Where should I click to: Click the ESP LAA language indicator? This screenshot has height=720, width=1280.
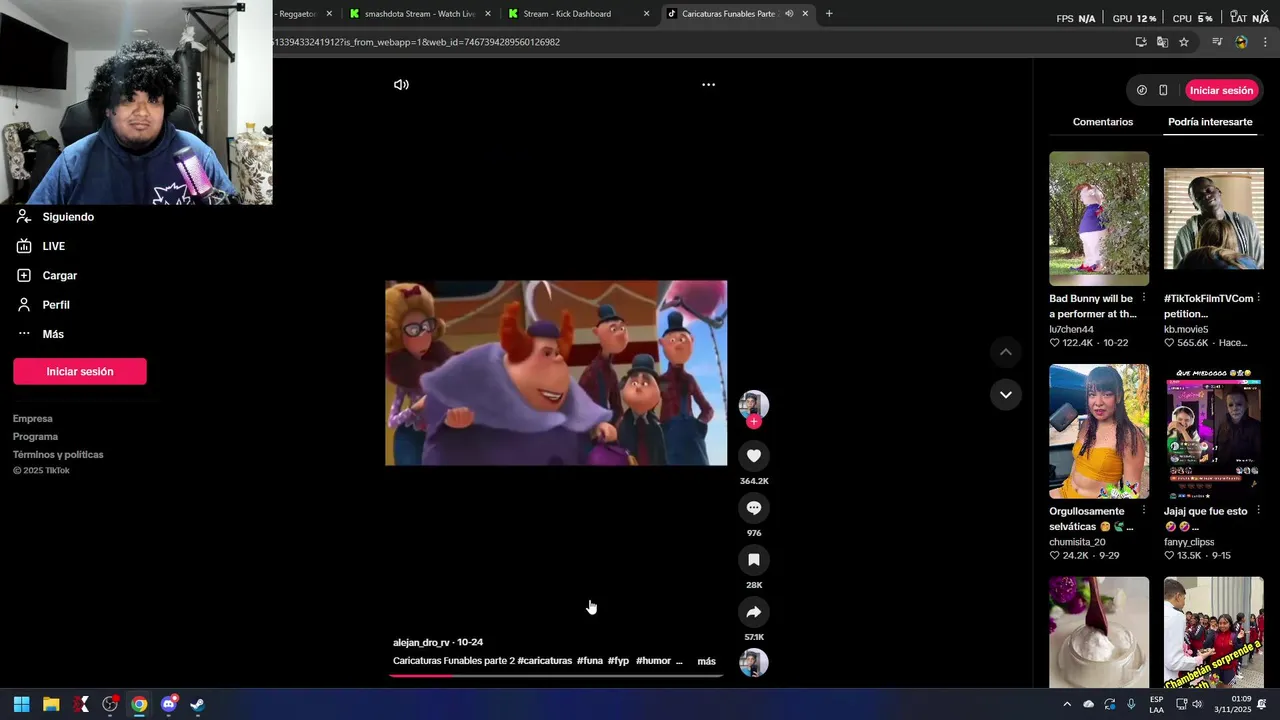[x=1156, y=704]
